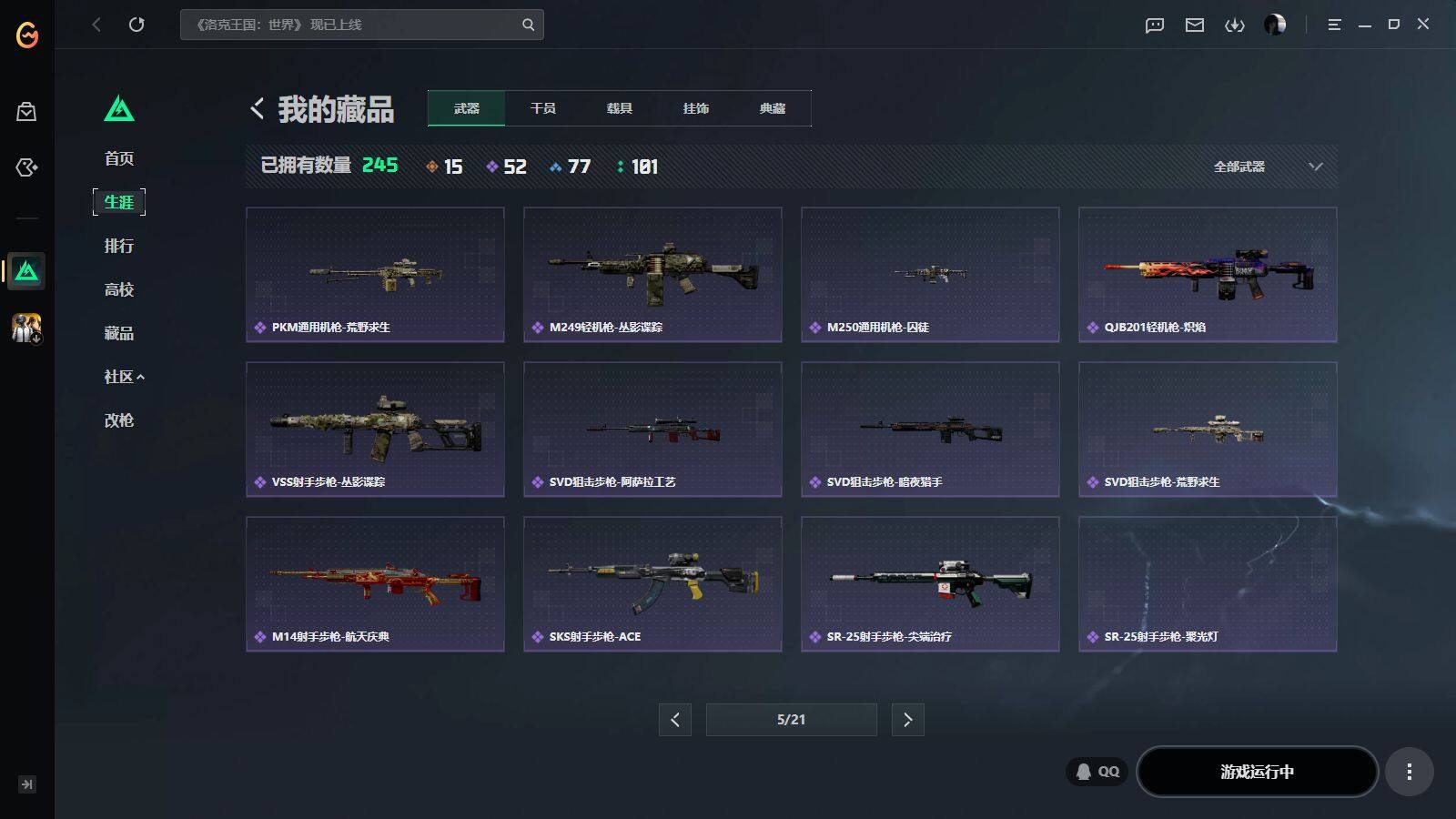
Task: Open the store bag icon in left sidebar
Action: (x=26, y=112)
